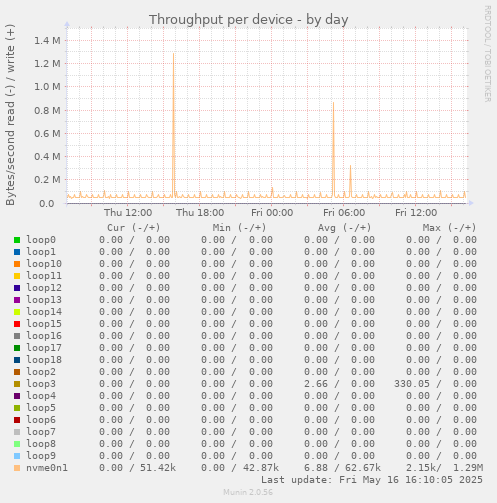Click the loop3 olive-gold color swatch
The width and height of the screenshot is (497, 503).
pyautogui.click(x=17, y=384)
